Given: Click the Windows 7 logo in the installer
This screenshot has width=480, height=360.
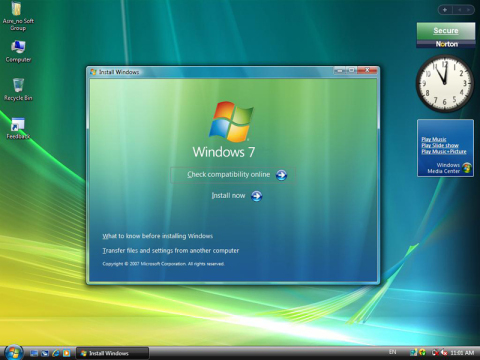Looking at the screenshot, I should [231, 122].
